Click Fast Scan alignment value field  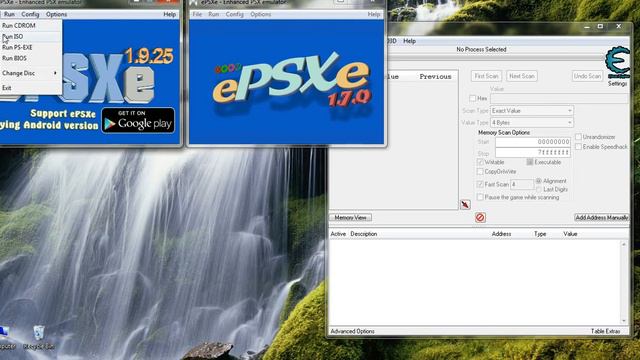click(522, 184)
